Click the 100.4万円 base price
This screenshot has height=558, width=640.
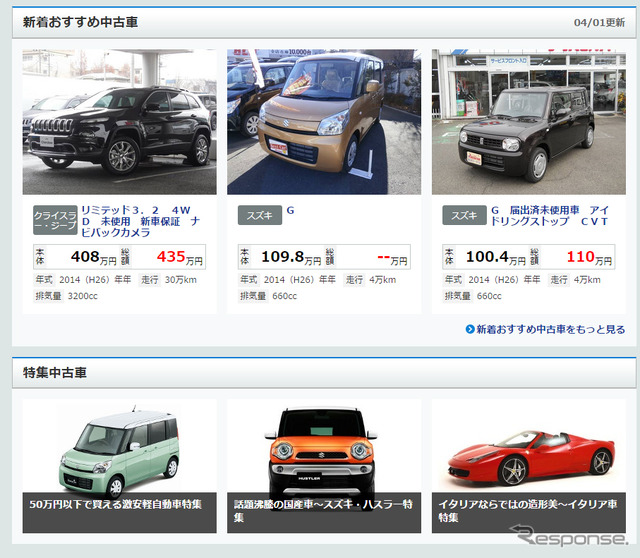(496, 257)
